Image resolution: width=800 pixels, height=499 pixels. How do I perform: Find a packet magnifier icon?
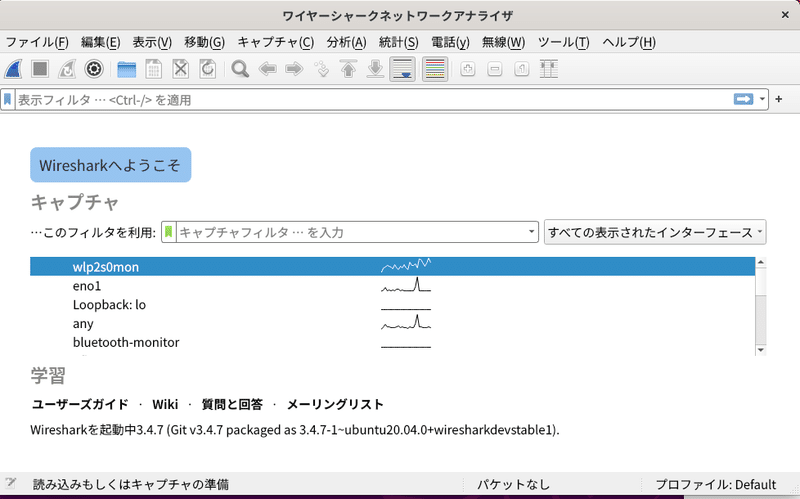240,69
